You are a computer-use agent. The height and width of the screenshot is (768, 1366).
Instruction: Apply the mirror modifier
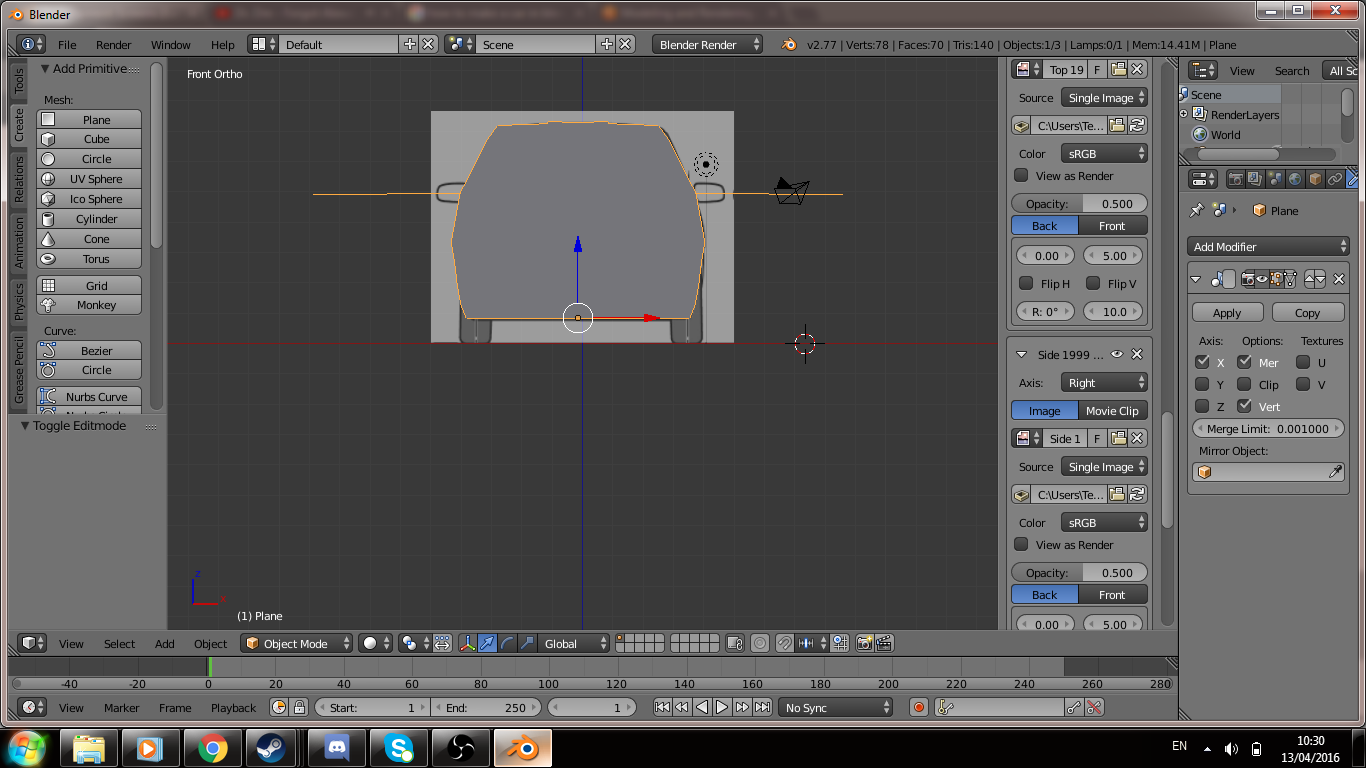1227,313
